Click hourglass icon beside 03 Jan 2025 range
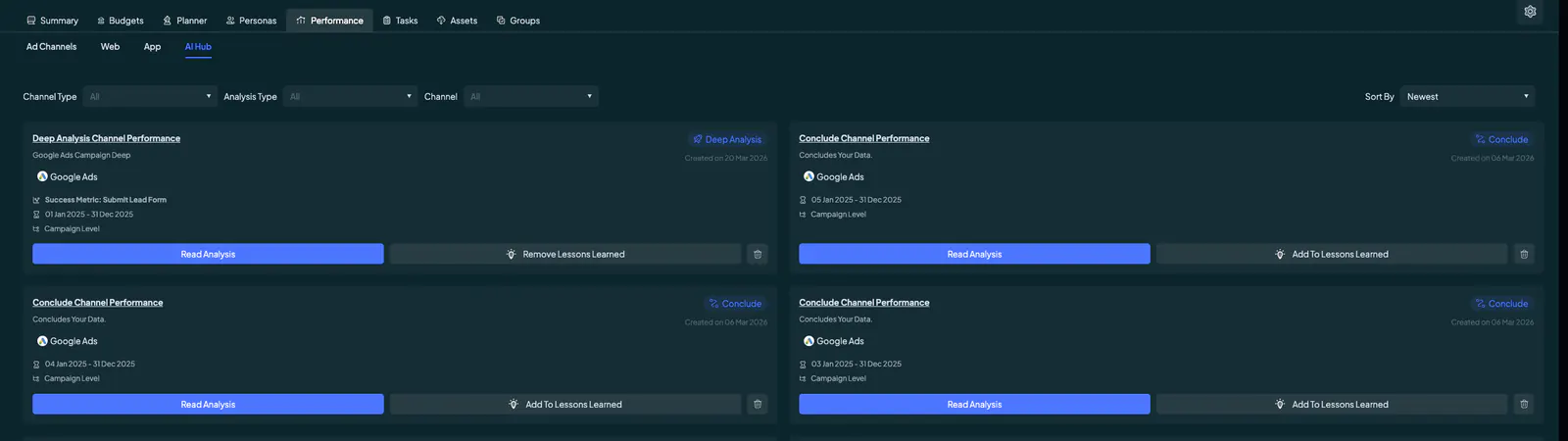The image size is (1568, 441). 803,365
